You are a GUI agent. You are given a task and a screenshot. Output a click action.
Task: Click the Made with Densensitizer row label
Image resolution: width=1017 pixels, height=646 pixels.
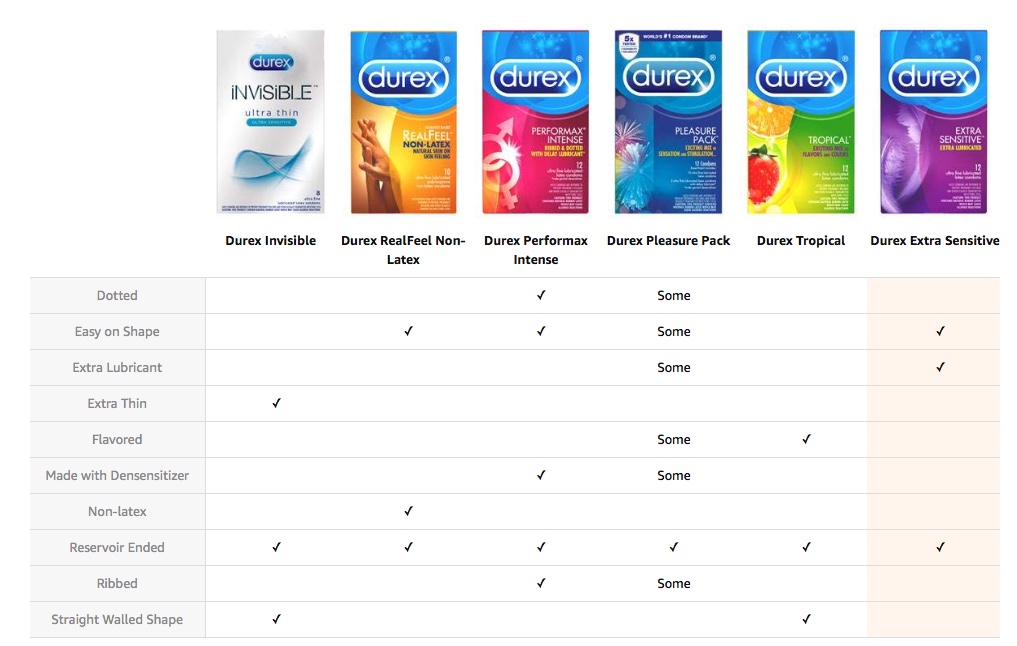click(x=117, y=475)
